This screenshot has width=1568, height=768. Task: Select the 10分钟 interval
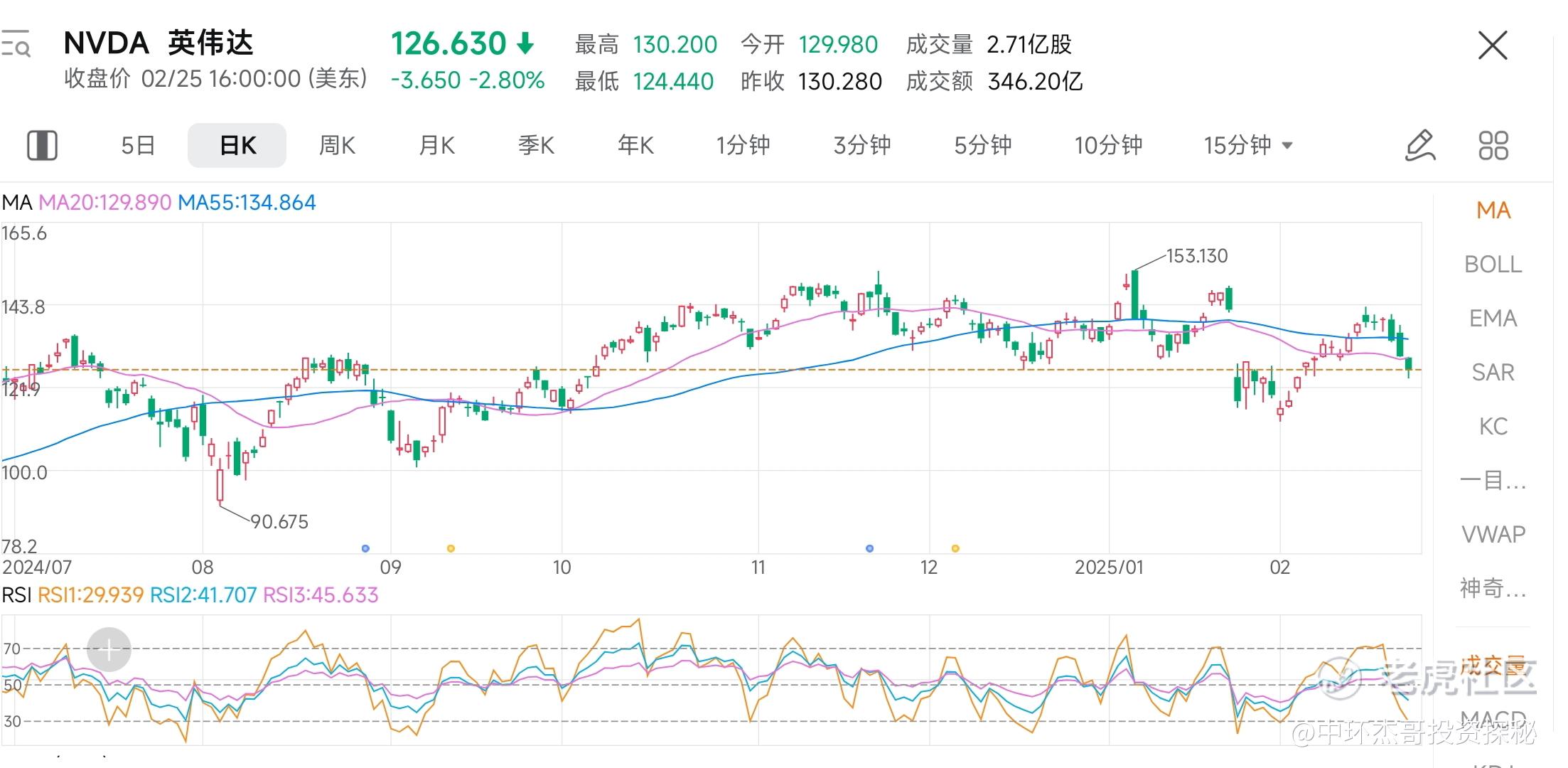coord(1108,145)
